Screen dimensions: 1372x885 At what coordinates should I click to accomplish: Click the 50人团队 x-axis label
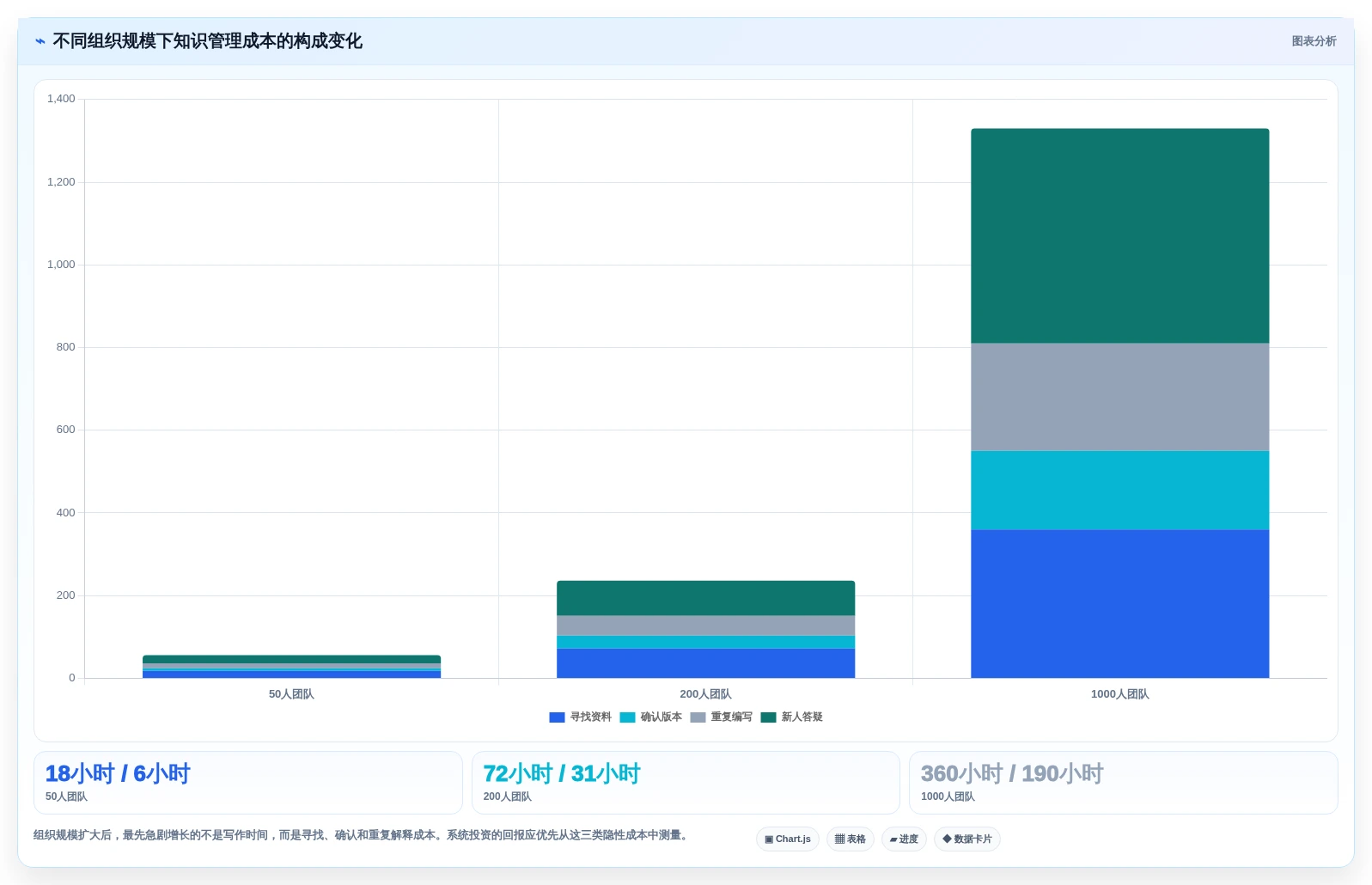tap(291, 694)
